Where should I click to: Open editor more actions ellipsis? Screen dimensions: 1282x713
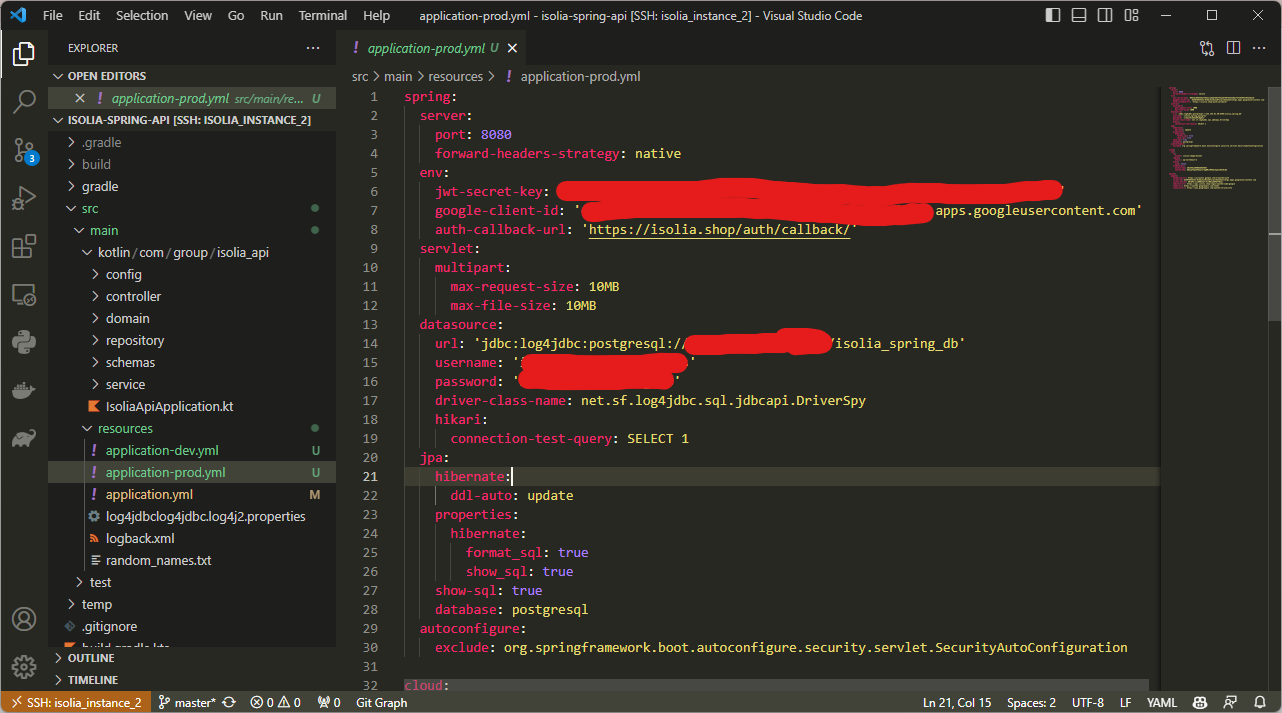[x=1261, y=48]
